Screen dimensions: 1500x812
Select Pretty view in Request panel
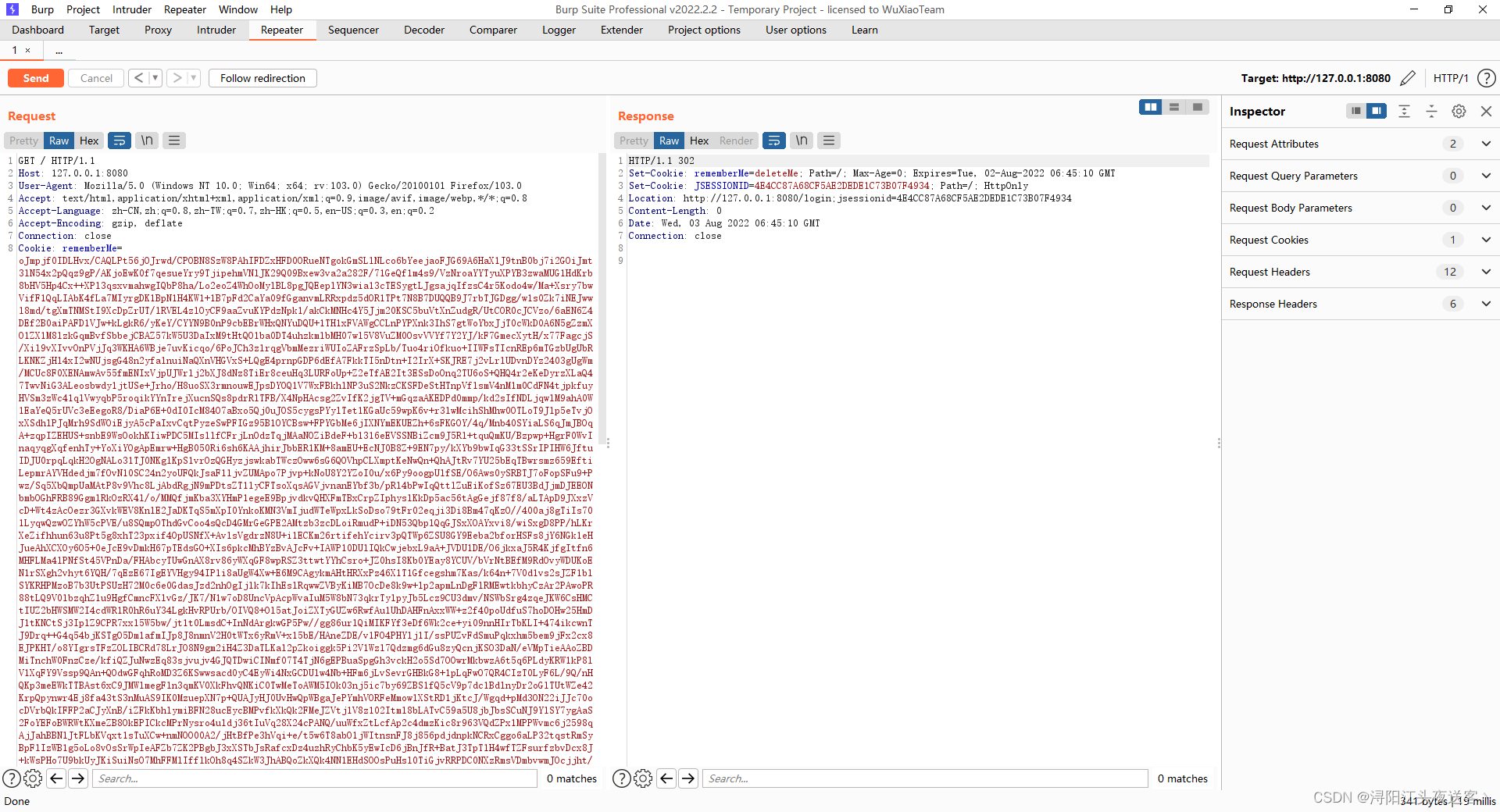tap(23, 141)
